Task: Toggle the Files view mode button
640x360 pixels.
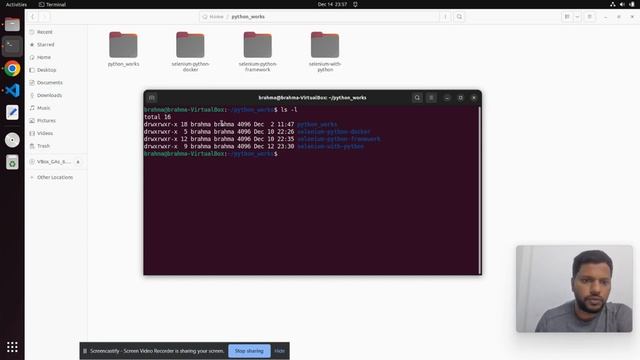Action: point(567,17)
